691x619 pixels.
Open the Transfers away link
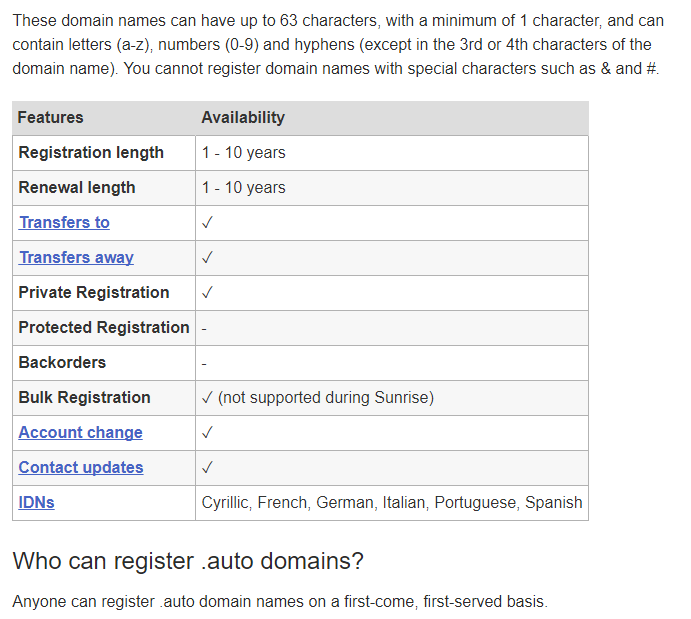click(x=76, y=257)
